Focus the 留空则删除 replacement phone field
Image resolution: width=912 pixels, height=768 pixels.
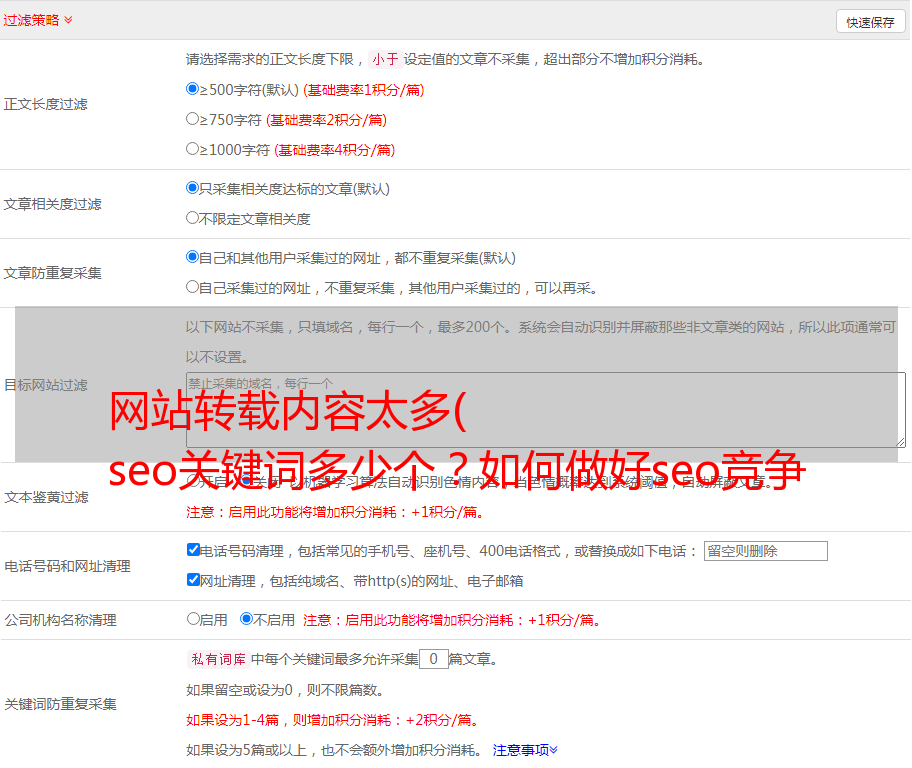point(765,551)
